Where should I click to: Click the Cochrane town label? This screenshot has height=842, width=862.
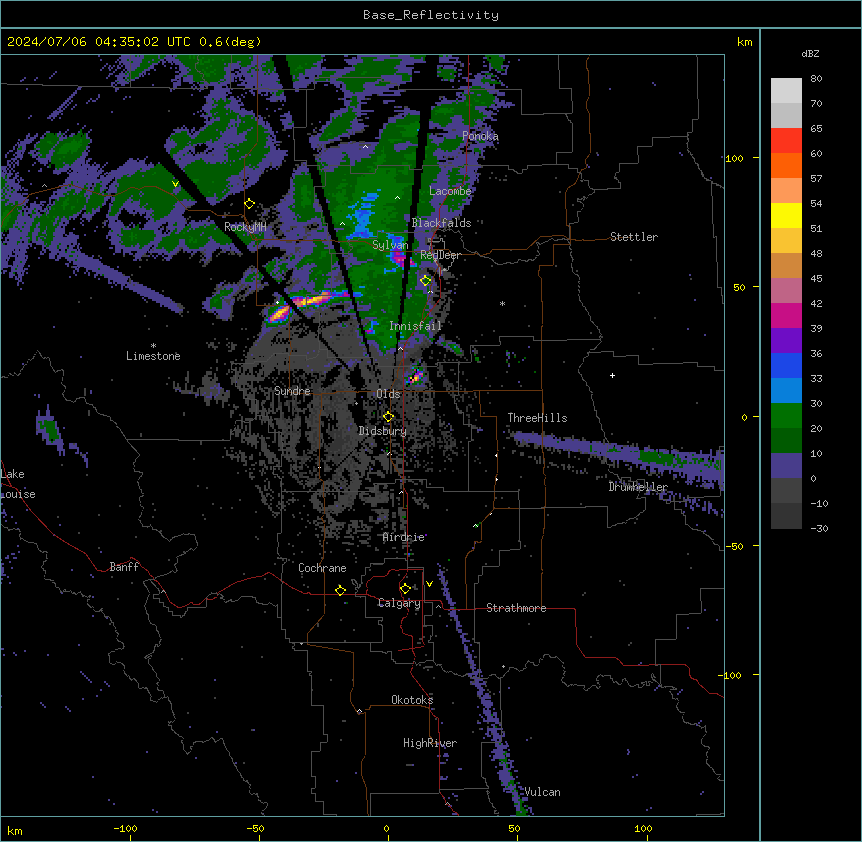point(322,568)
